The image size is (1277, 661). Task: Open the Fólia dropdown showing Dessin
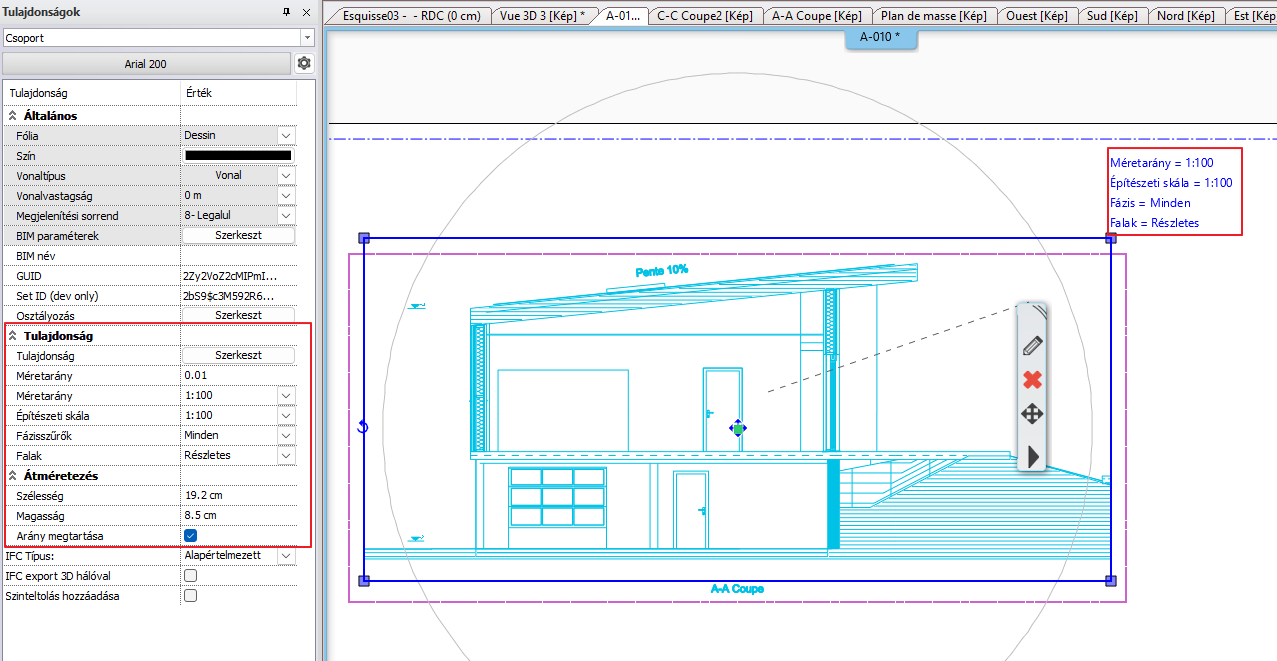[286, 135]
